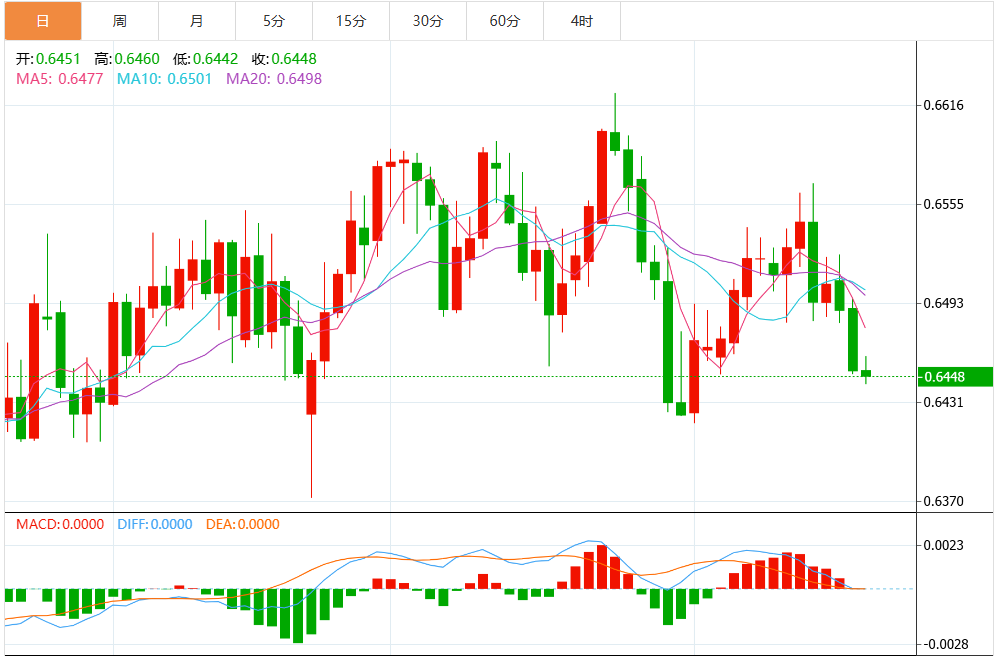Click the MA20: 0.6498 indicator label
Viewport: 1002px width, 656px height.
tap(274, 79)
